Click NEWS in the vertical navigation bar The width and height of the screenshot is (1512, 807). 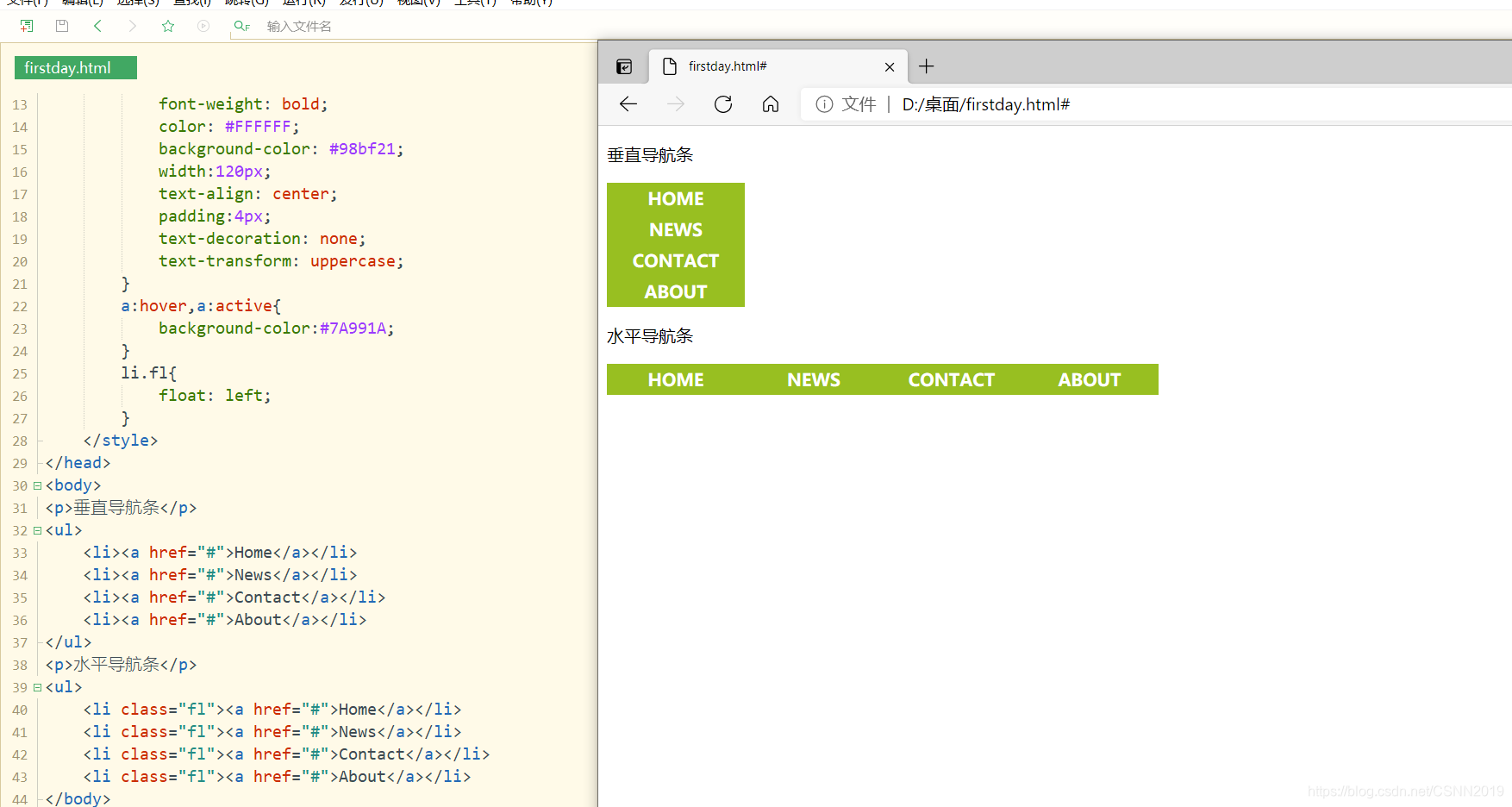pyautogui.click(x=676, y=229)
